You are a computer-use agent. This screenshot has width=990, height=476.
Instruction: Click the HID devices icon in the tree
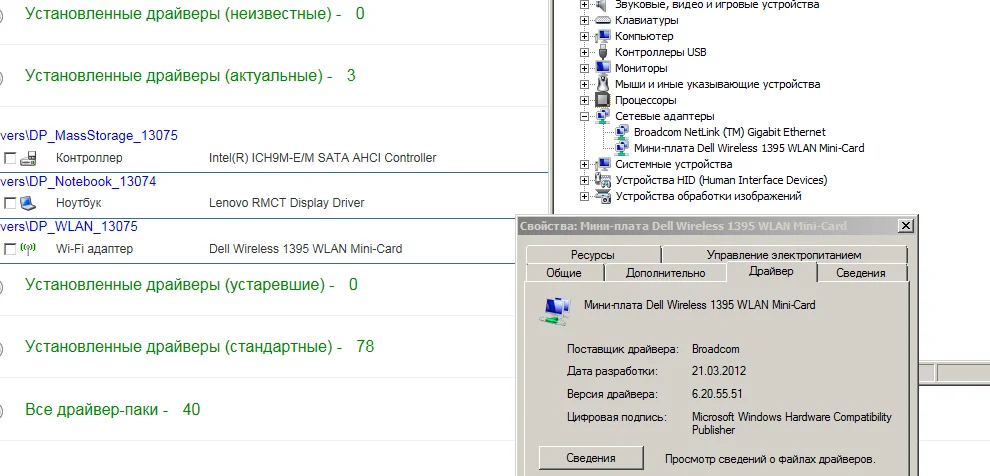(604, 181)
